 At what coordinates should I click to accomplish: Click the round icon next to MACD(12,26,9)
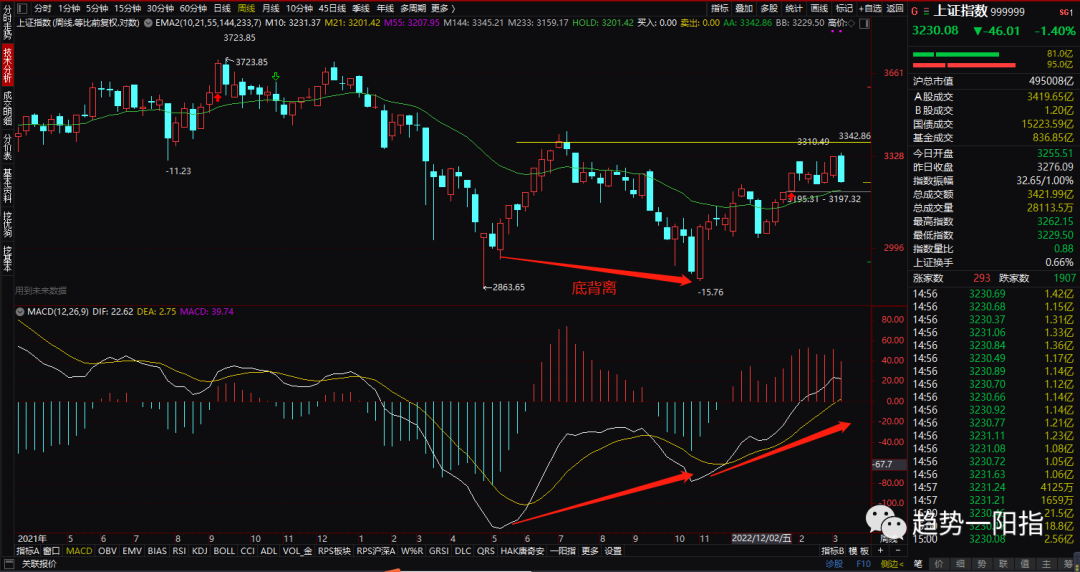tap(20, 312)
